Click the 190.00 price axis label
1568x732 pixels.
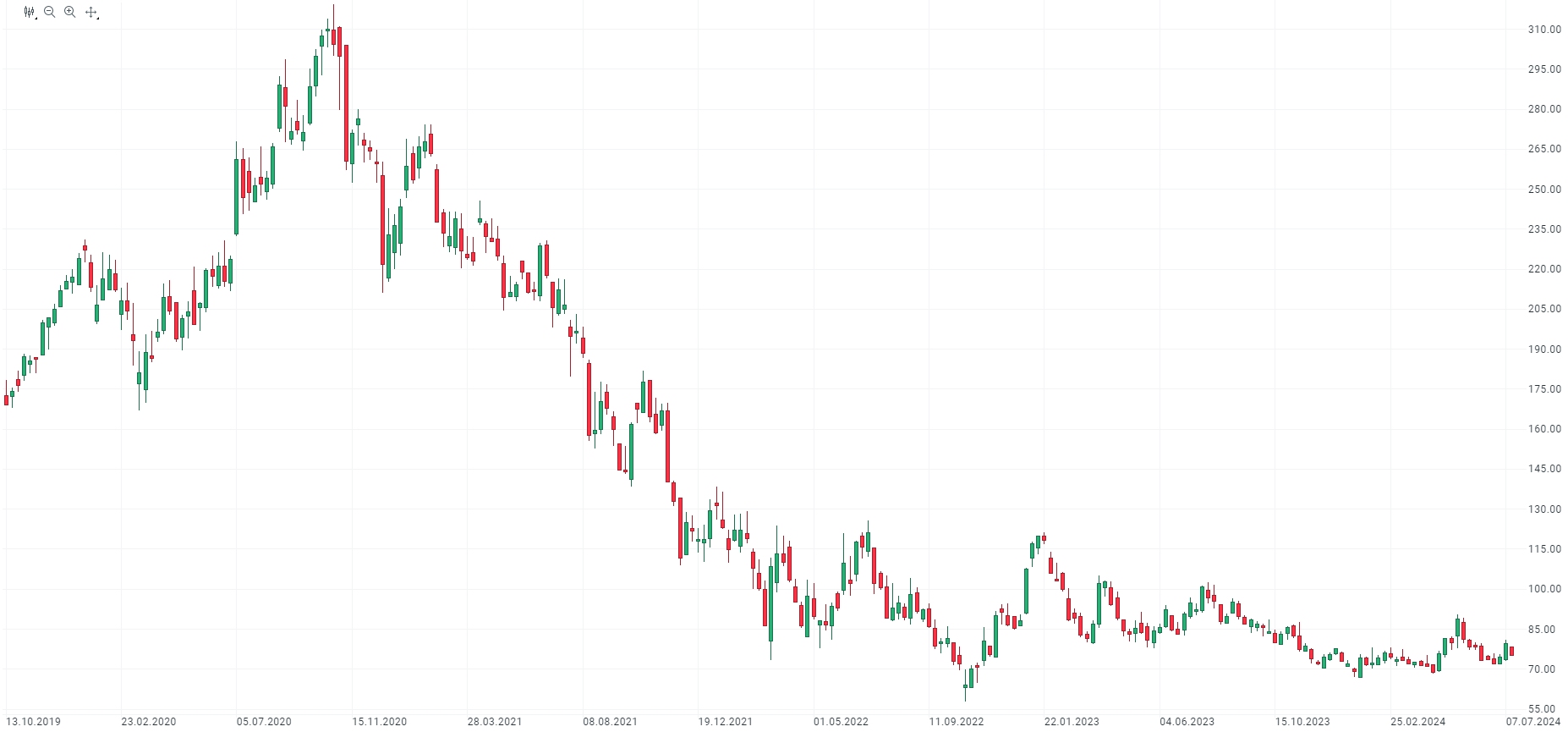(x=1544, y=349)
